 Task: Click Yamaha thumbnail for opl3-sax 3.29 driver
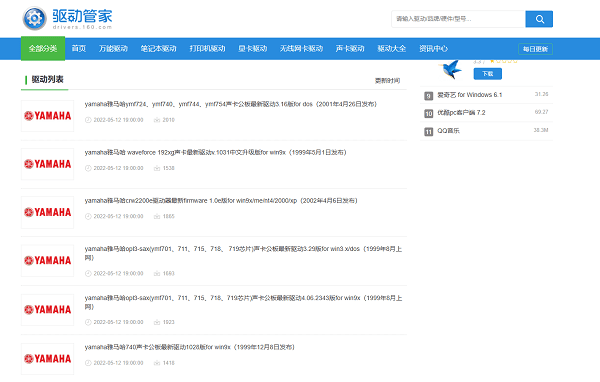pyautogui.click(x=47, y=260)
